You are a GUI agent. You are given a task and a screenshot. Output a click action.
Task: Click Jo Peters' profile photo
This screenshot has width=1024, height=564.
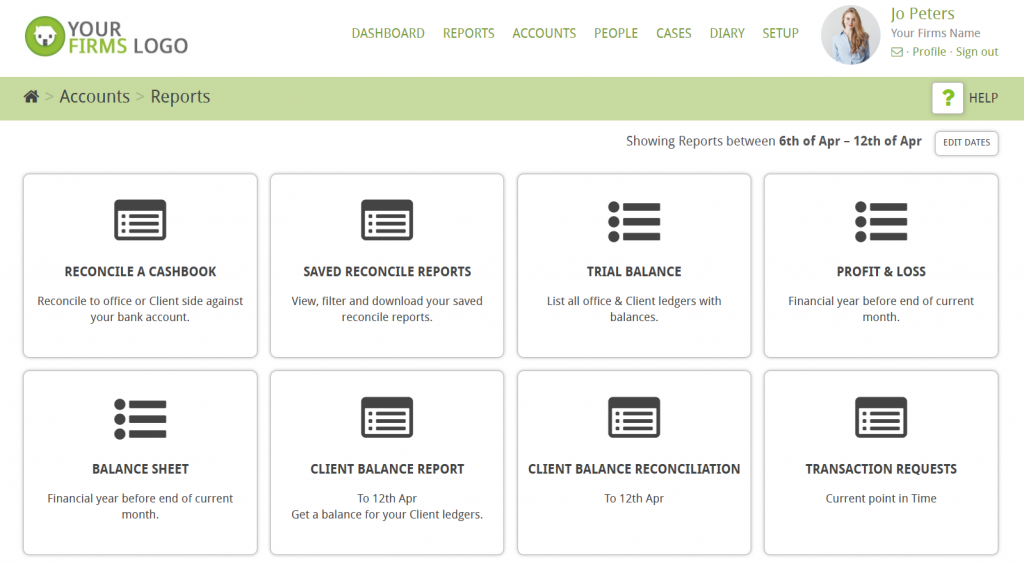click(x=850, y=35)
